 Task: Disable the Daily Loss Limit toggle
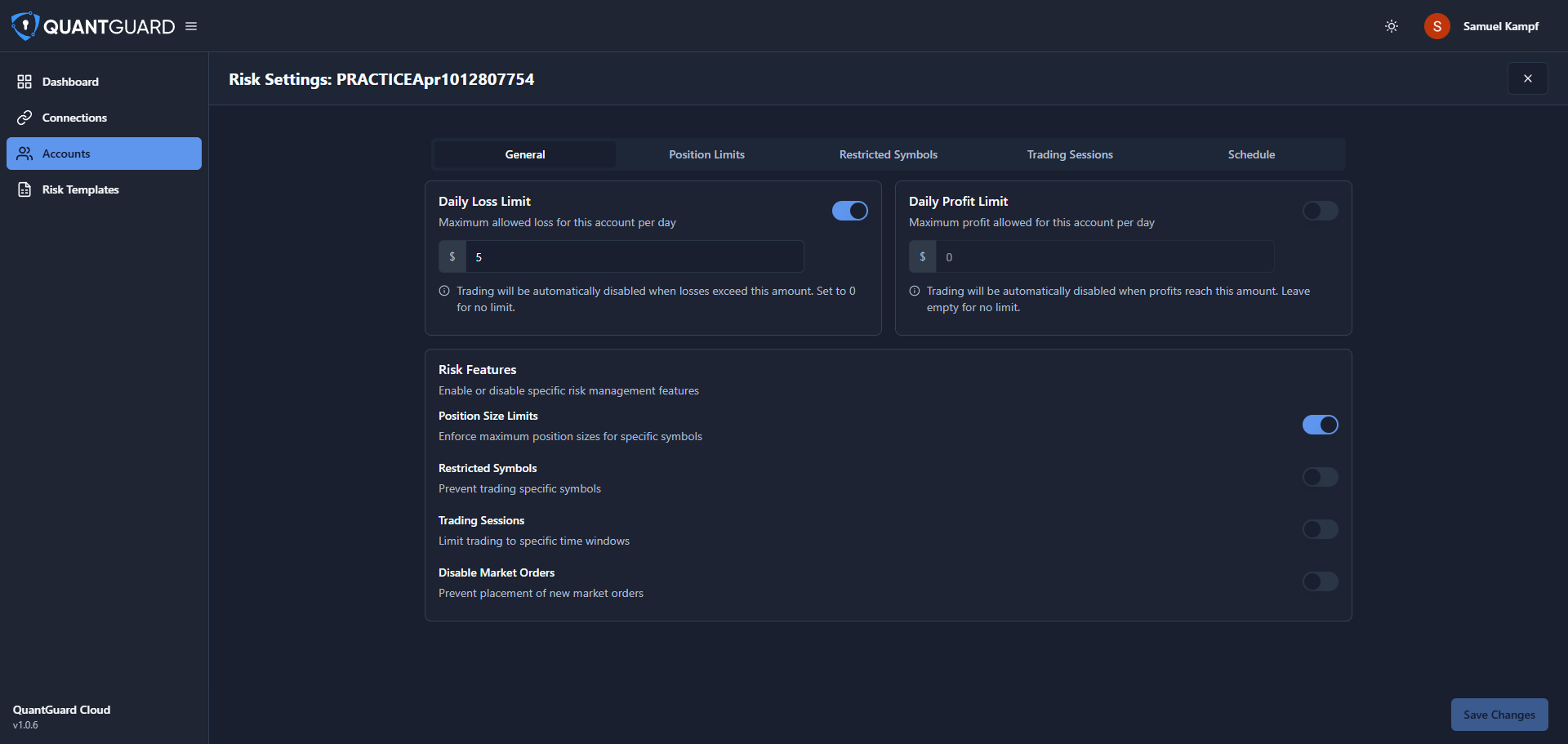click(x=849, y=211)
